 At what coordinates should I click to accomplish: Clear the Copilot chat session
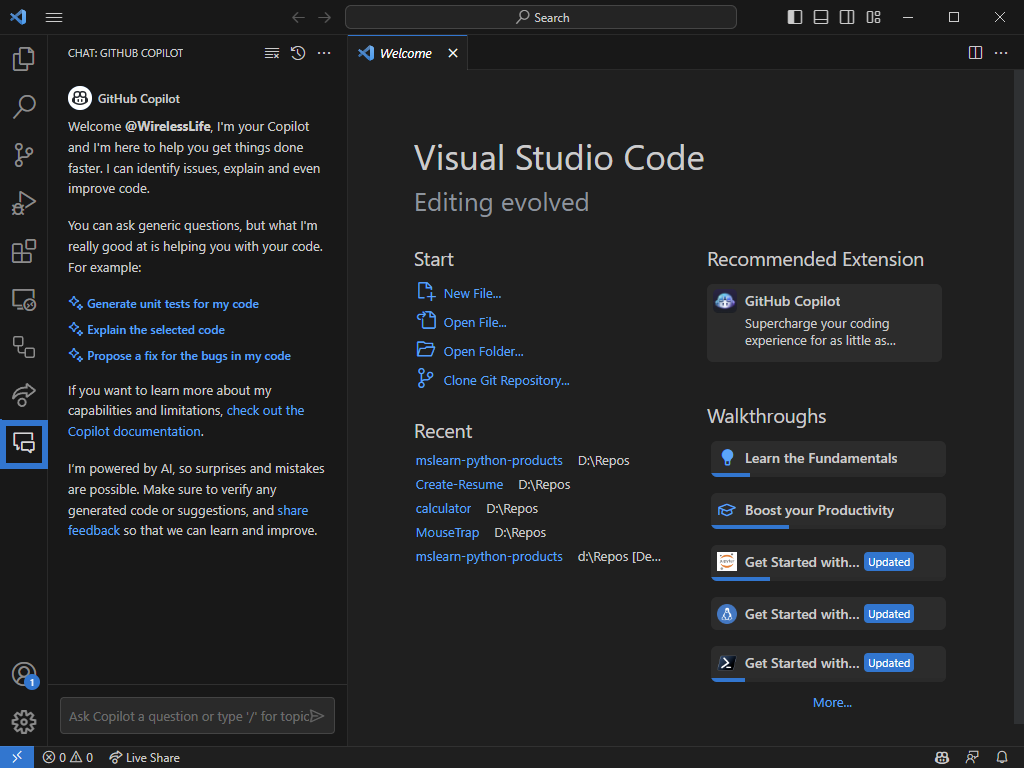[x=272, y=53]
